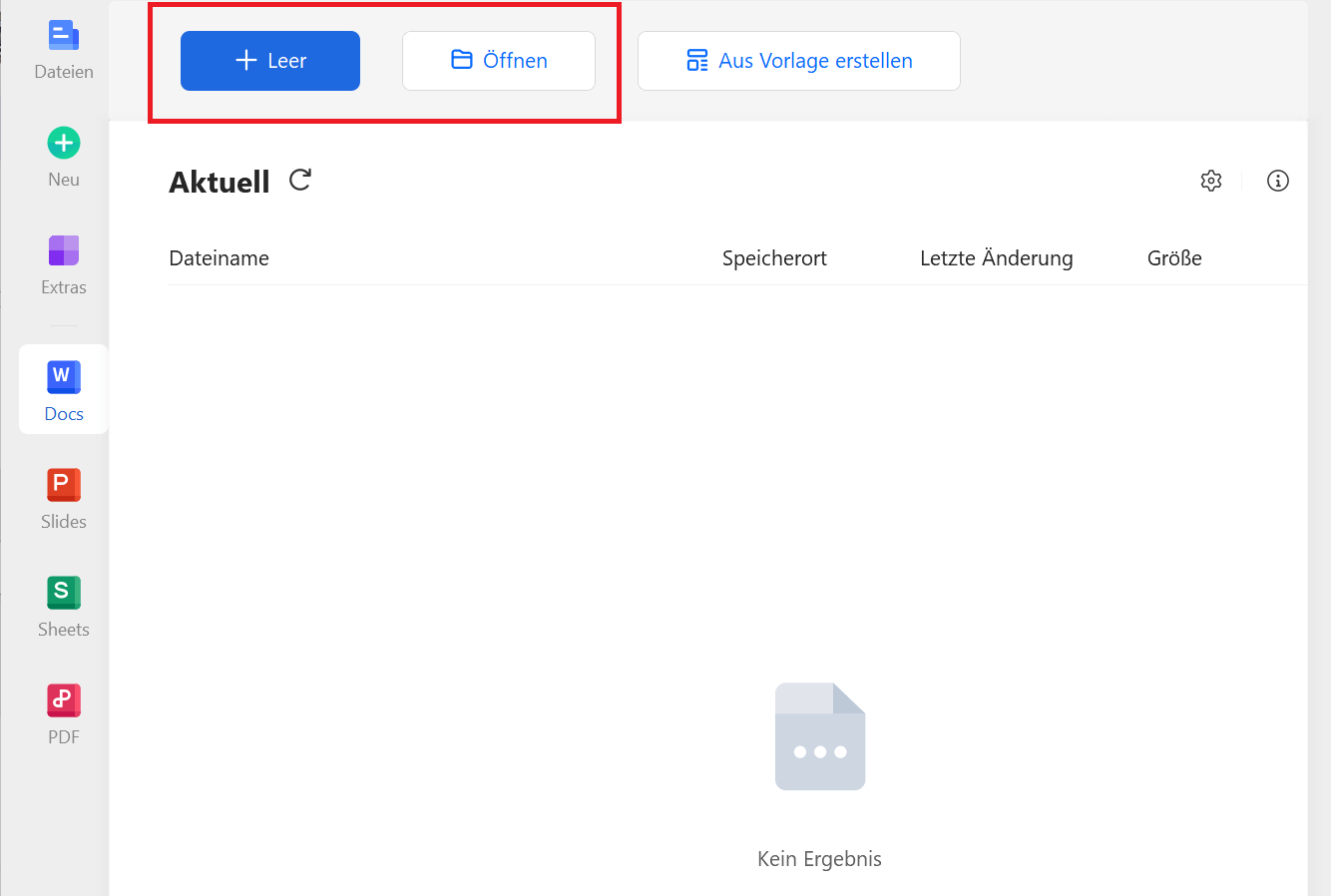Open settings via the gear icon
The width and height of the screenshot is (1331, 896).
pyautogui.click(x=1211, y=181)
